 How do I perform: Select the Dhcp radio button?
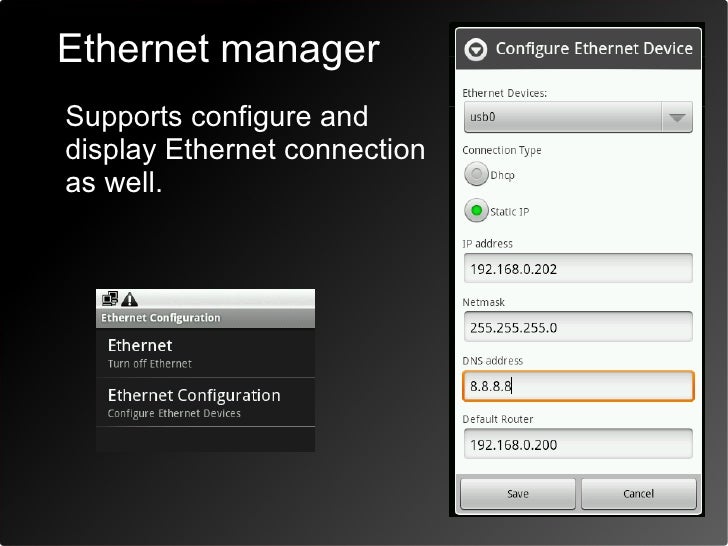click(x=476, y=175)
